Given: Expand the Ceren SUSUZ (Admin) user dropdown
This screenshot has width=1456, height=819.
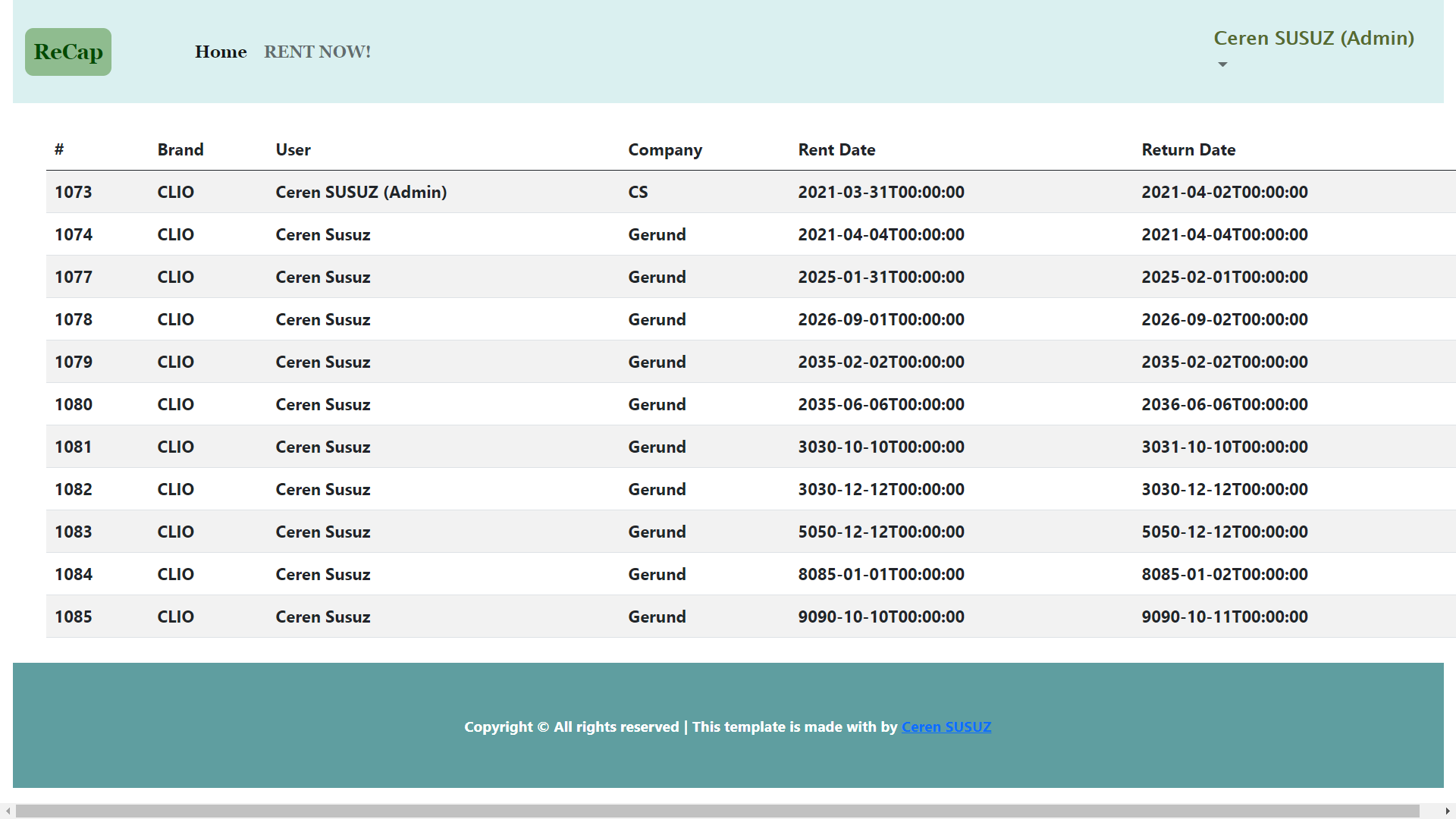Looking at the screenshot, I should (x=1313, y=39).
